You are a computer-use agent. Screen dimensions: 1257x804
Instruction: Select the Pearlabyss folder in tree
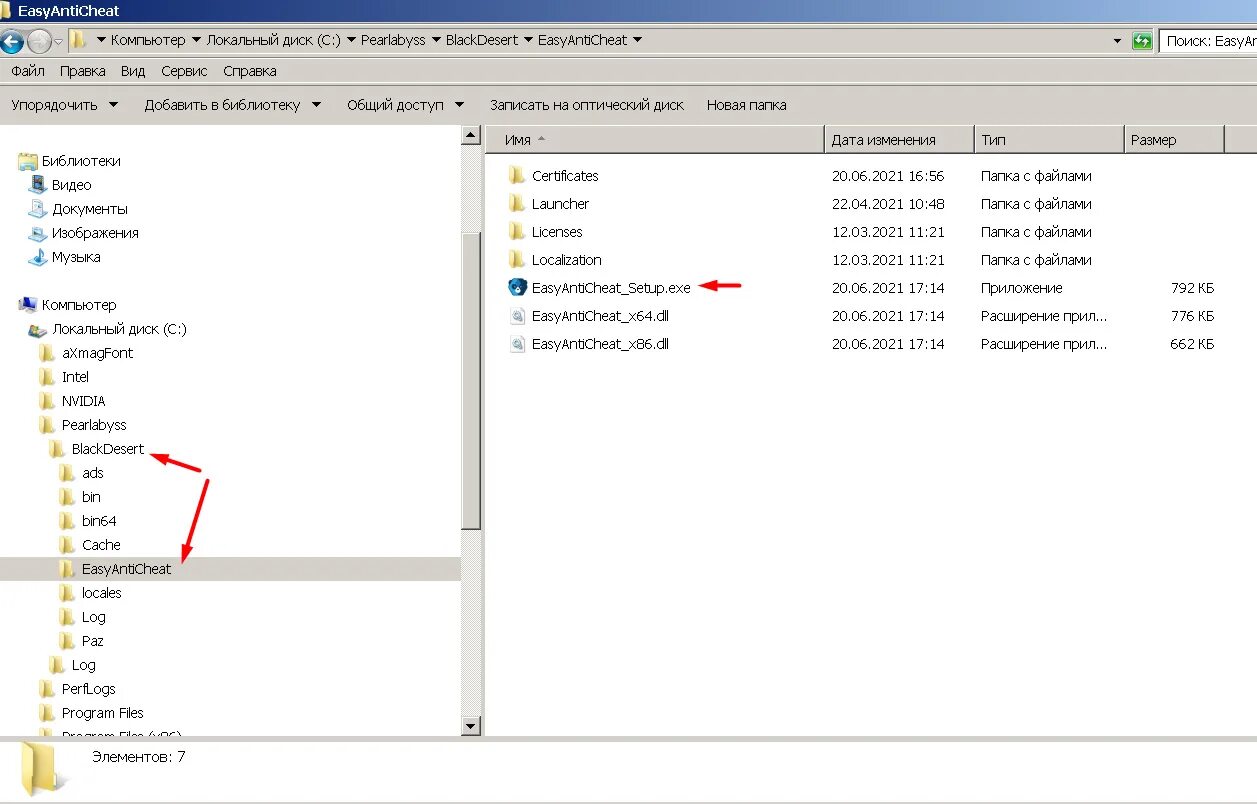pos(94,425)
